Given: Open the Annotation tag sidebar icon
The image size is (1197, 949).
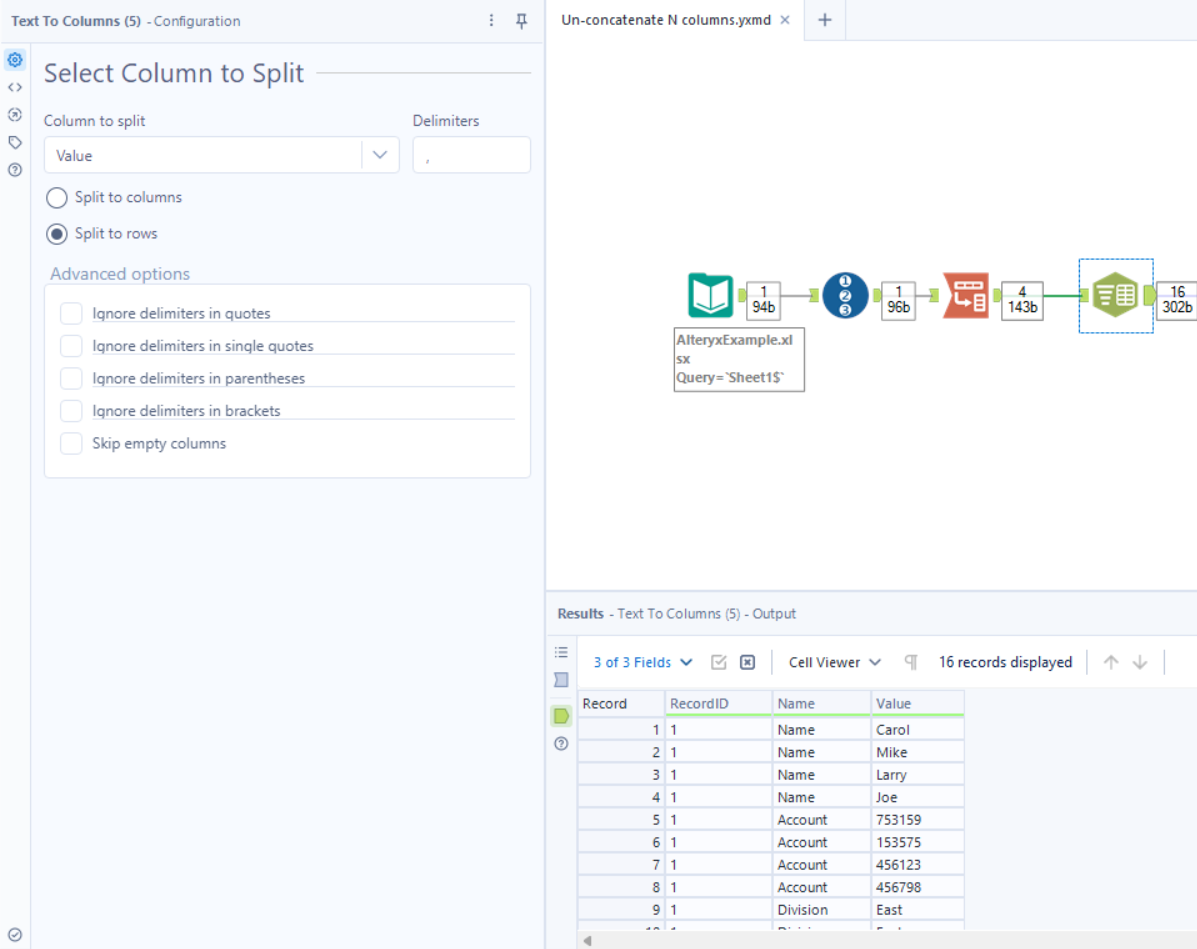Looking at the screenshot, I should tap(15, 142).
